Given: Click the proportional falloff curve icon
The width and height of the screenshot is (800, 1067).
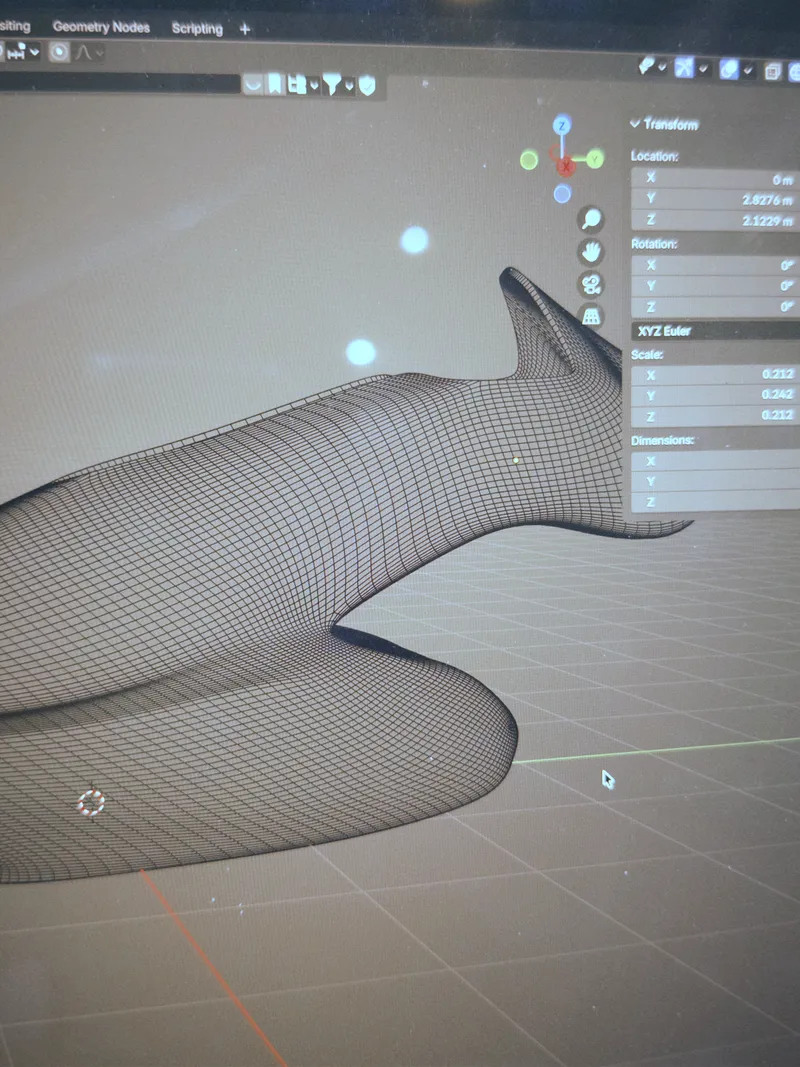Looking at the screenshot, I should click(83, 52).
